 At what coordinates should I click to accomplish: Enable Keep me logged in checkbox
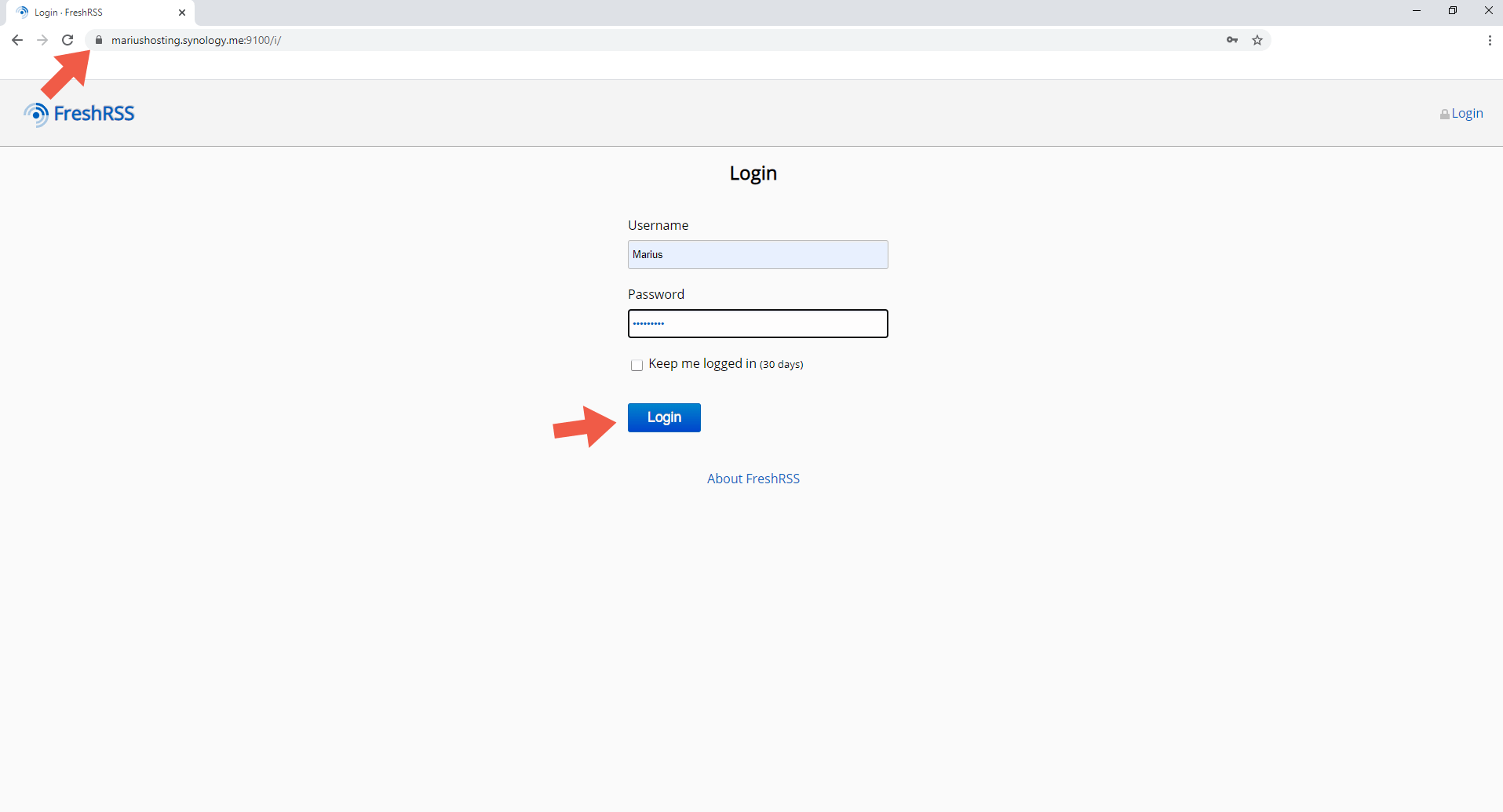(x=637, y=365)
